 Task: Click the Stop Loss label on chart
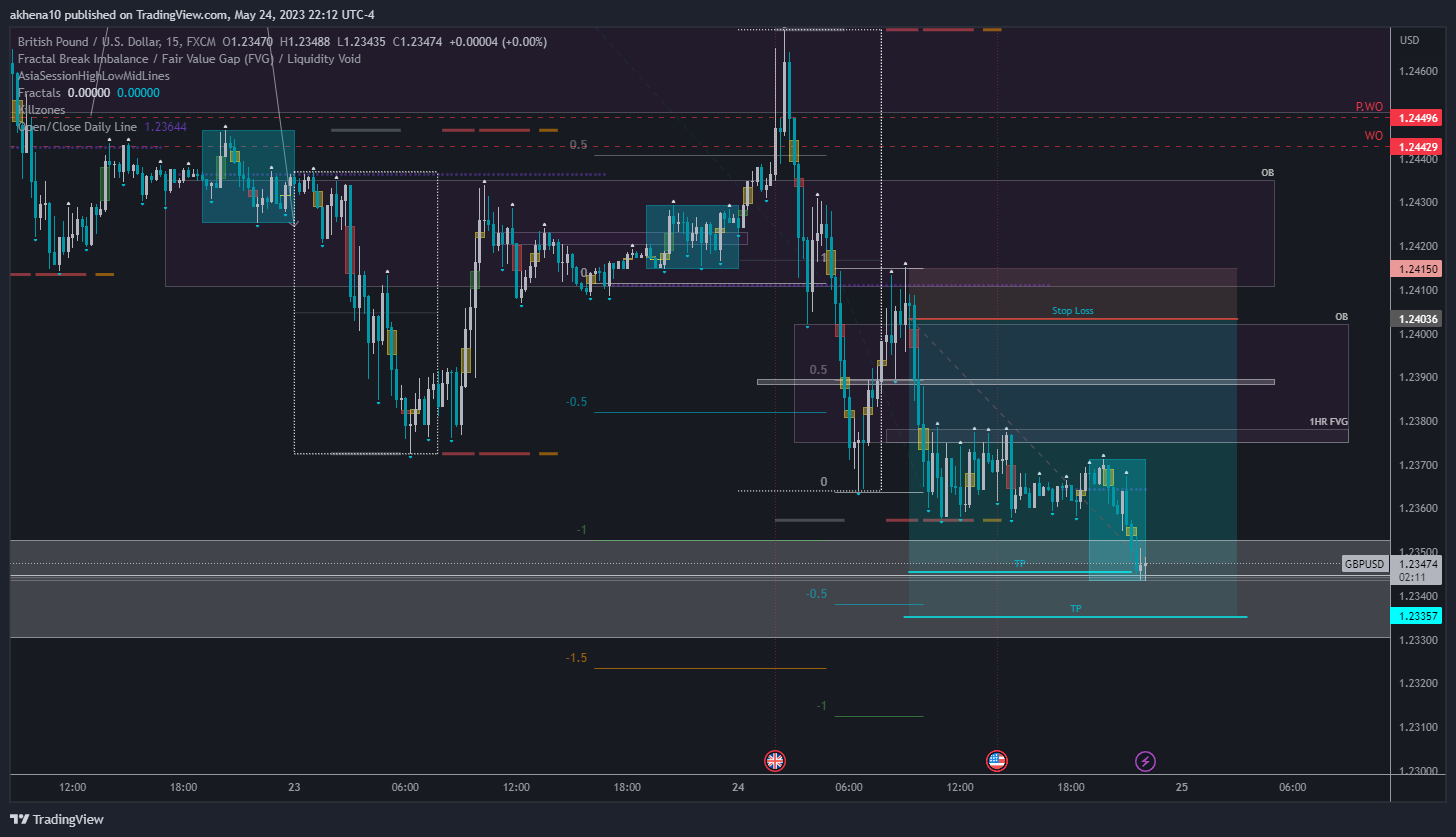(1072, 311)
